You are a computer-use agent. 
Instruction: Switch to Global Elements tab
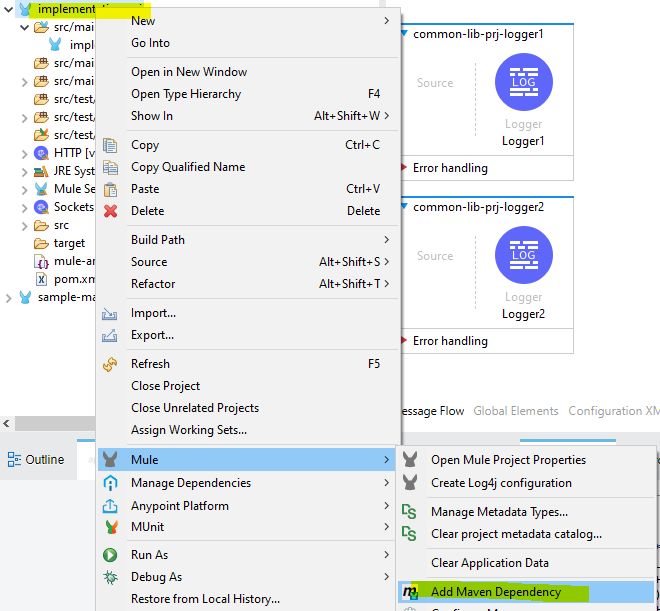click(x=516, y=411)
